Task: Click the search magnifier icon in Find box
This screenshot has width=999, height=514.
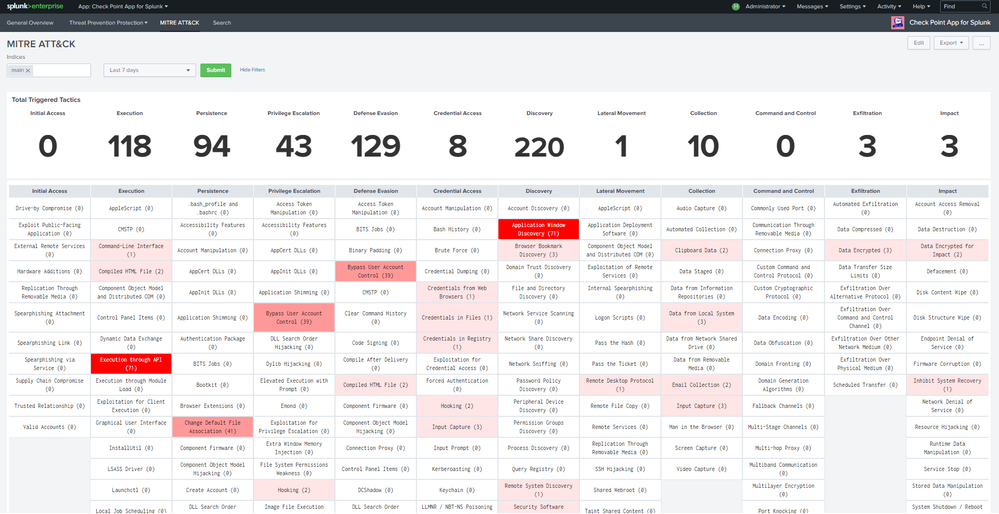Action: click(984, 6)
